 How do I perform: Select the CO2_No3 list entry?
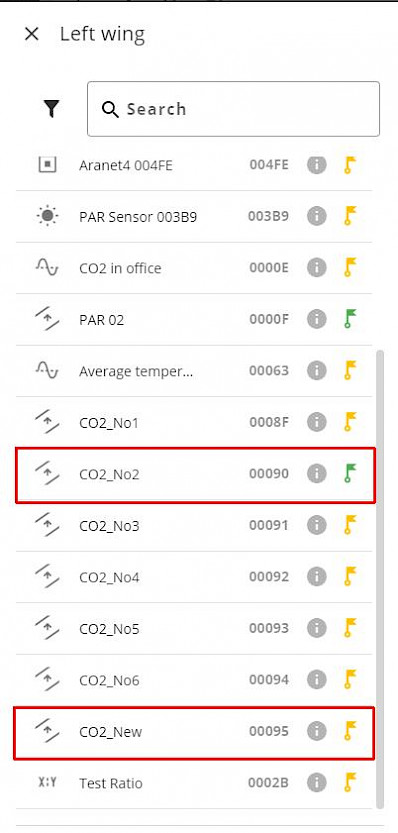pos(194,526)
